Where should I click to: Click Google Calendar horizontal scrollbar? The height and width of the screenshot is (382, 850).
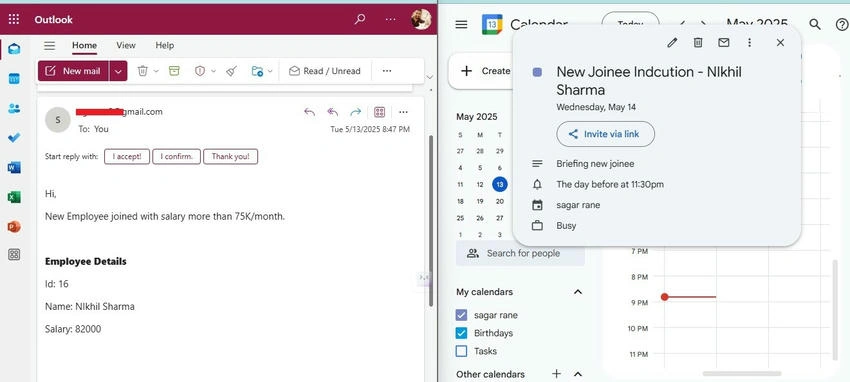click(x=742, y=373)
